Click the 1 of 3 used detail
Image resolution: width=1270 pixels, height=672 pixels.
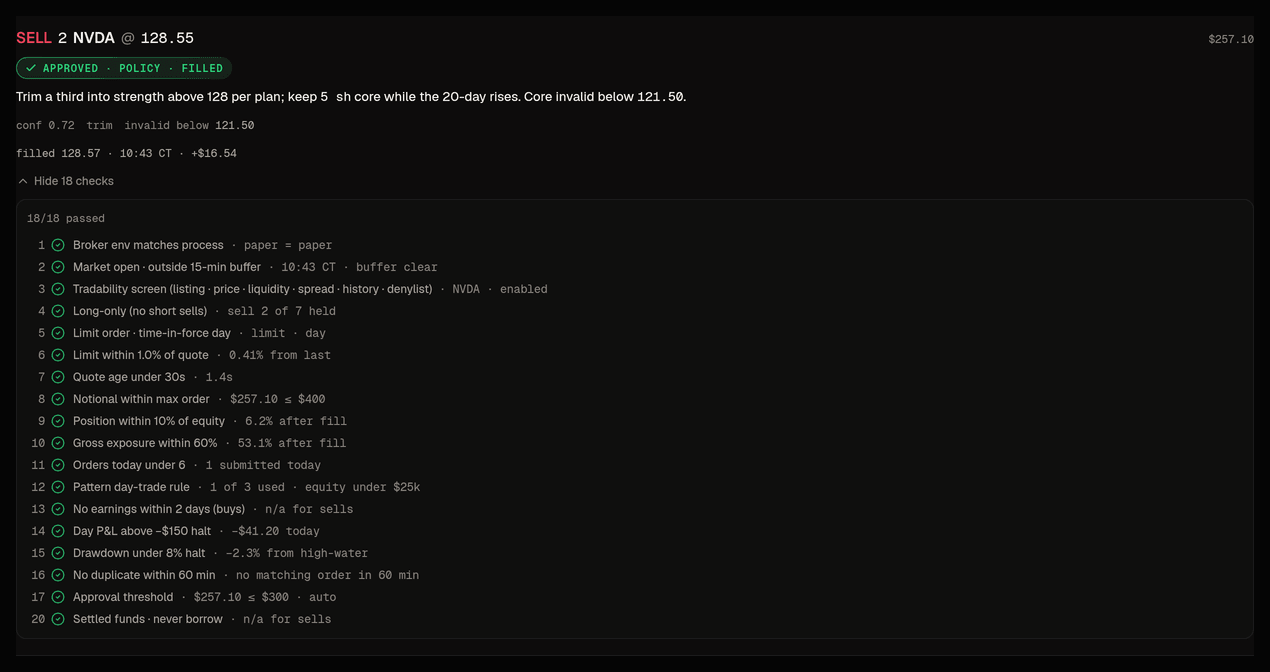coord(247,487)
